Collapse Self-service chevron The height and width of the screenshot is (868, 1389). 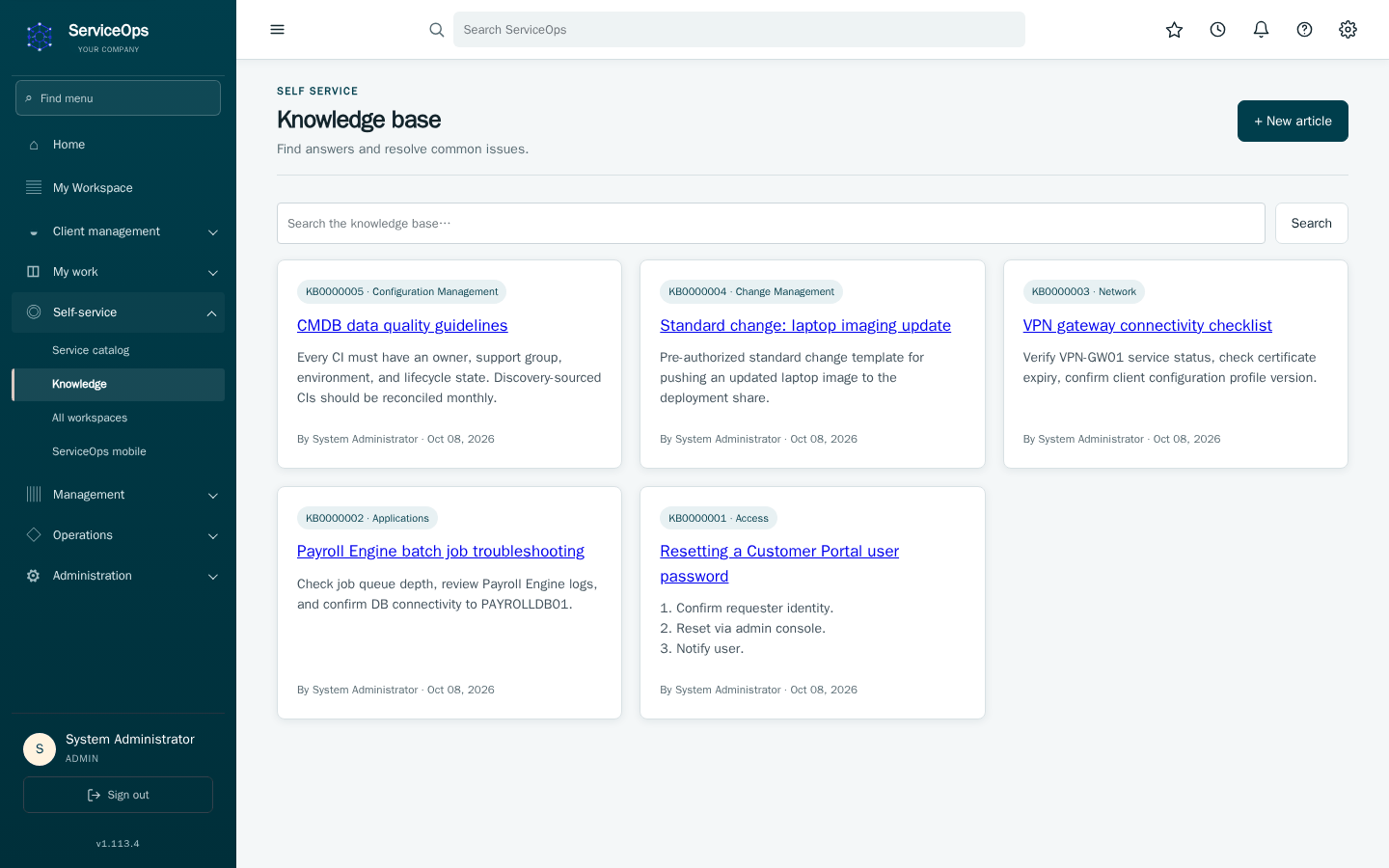[212, 313]
